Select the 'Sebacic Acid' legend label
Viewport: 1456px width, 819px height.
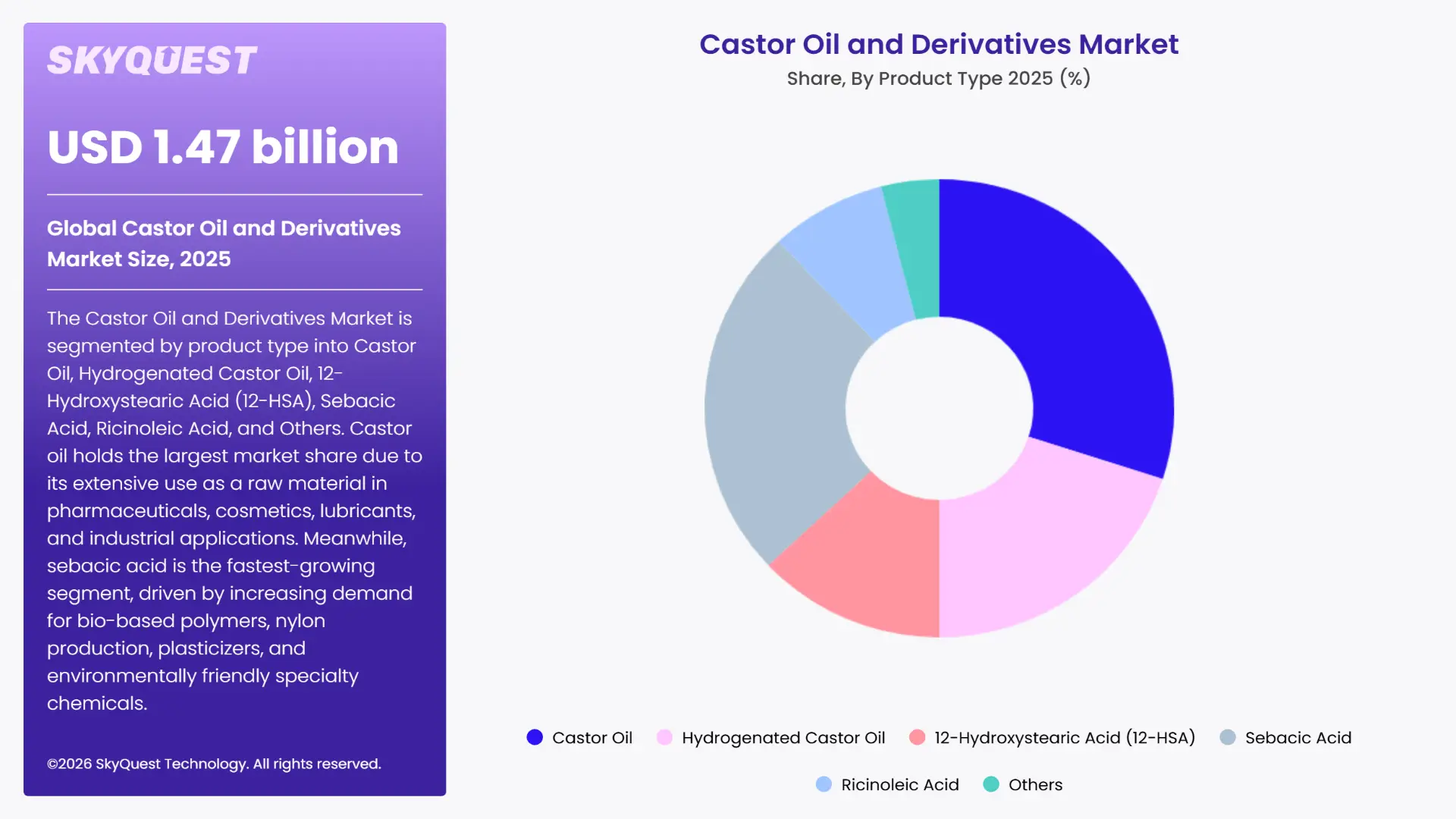pyautogui.click(x=1298, y=738)
